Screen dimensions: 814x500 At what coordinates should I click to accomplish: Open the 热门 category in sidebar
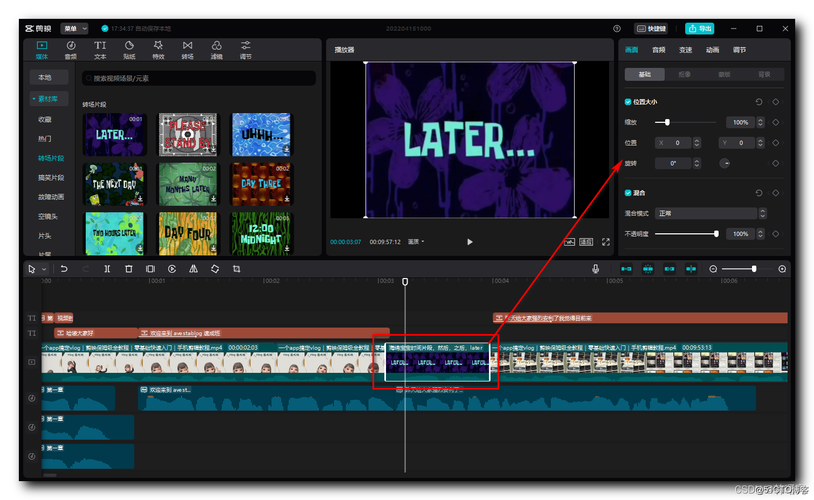[45, 139]
